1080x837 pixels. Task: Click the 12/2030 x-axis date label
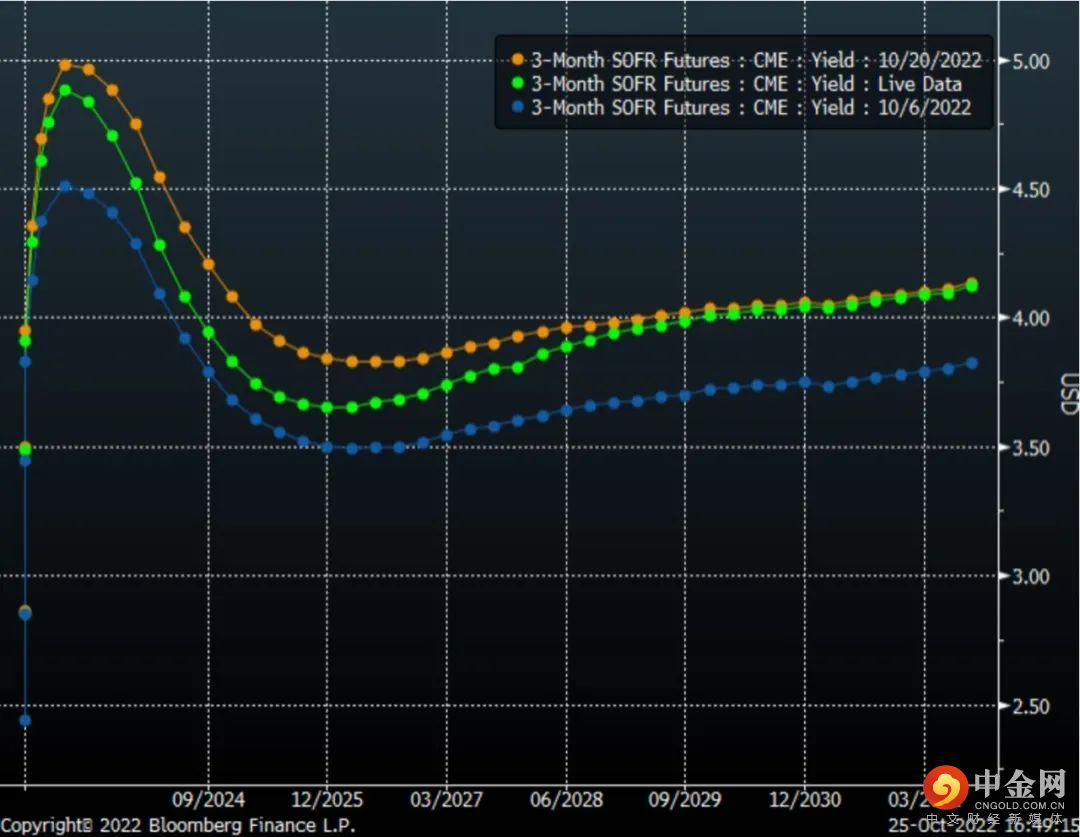pyautogui.click(x=803, y=799)
